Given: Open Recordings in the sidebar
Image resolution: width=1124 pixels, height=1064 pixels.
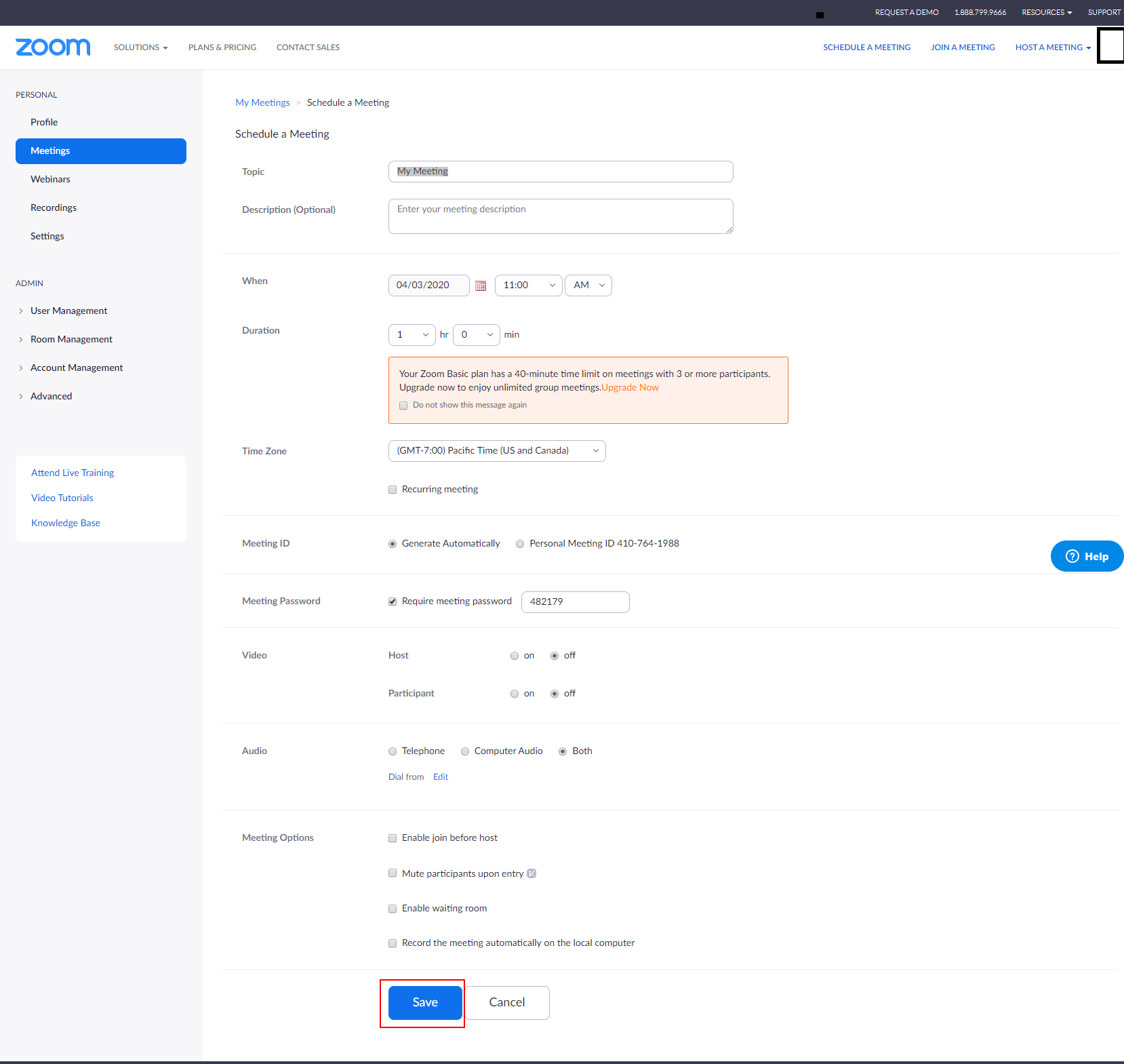Looking at the screenshot, I should pyautogui.click(x=54, y=208).
